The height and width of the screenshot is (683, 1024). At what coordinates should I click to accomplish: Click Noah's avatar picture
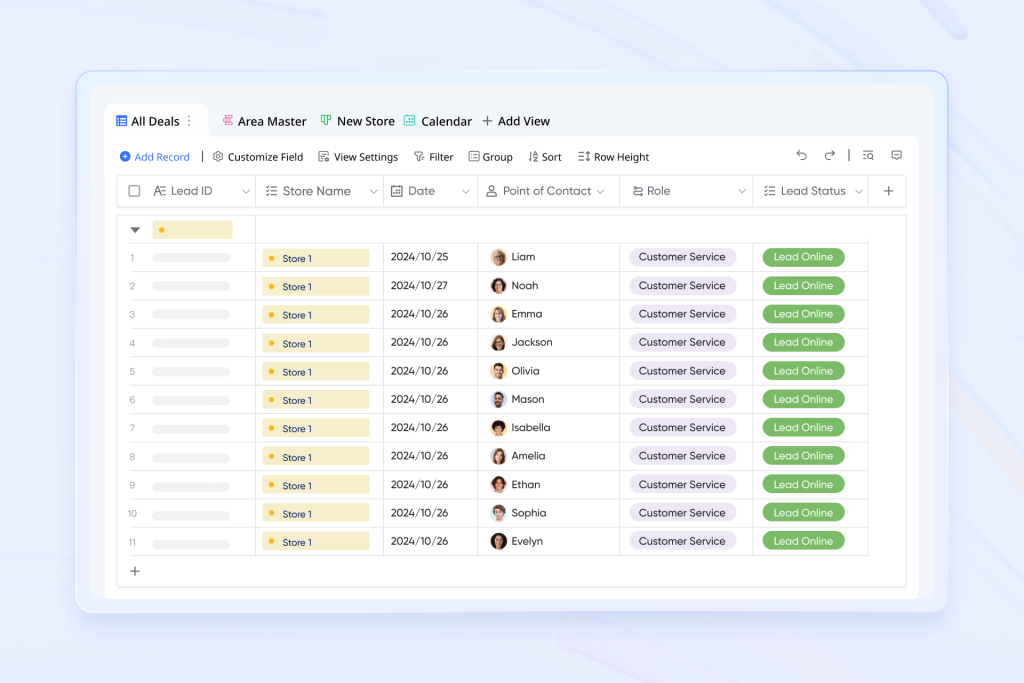pos(498,286)
